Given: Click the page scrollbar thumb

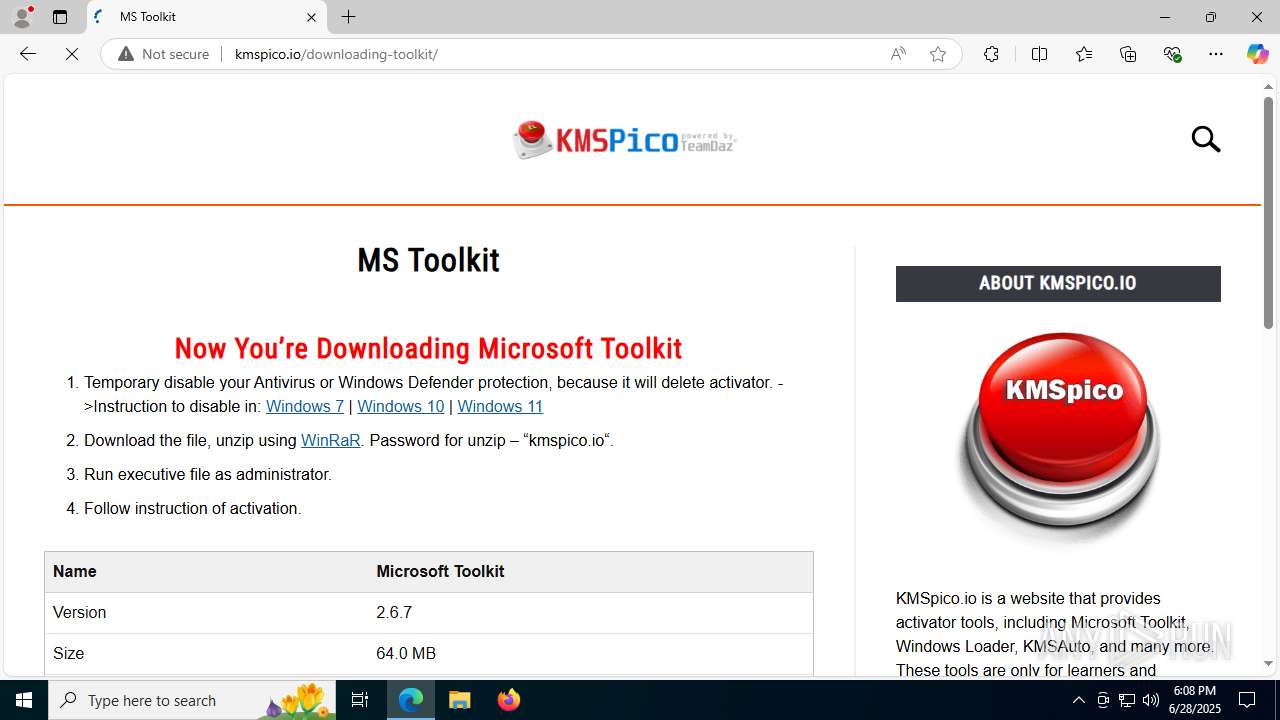Looking at the screenshot, I should pyautogui.click(x=1268, y=213).
